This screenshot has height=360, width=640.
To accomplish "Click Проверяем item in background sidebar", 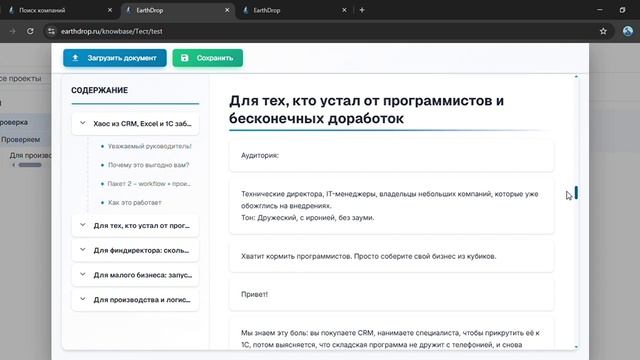I will coord(20,140).
